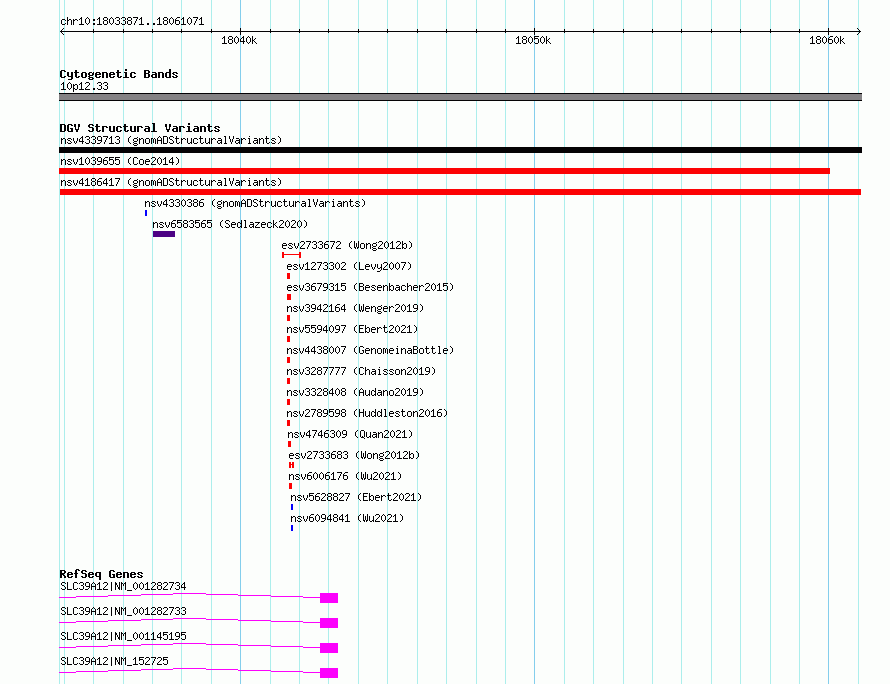
Task: Open variant esv2733683 (Wong2012b) label
Action: pyautogui.click(x=354, y=455)
